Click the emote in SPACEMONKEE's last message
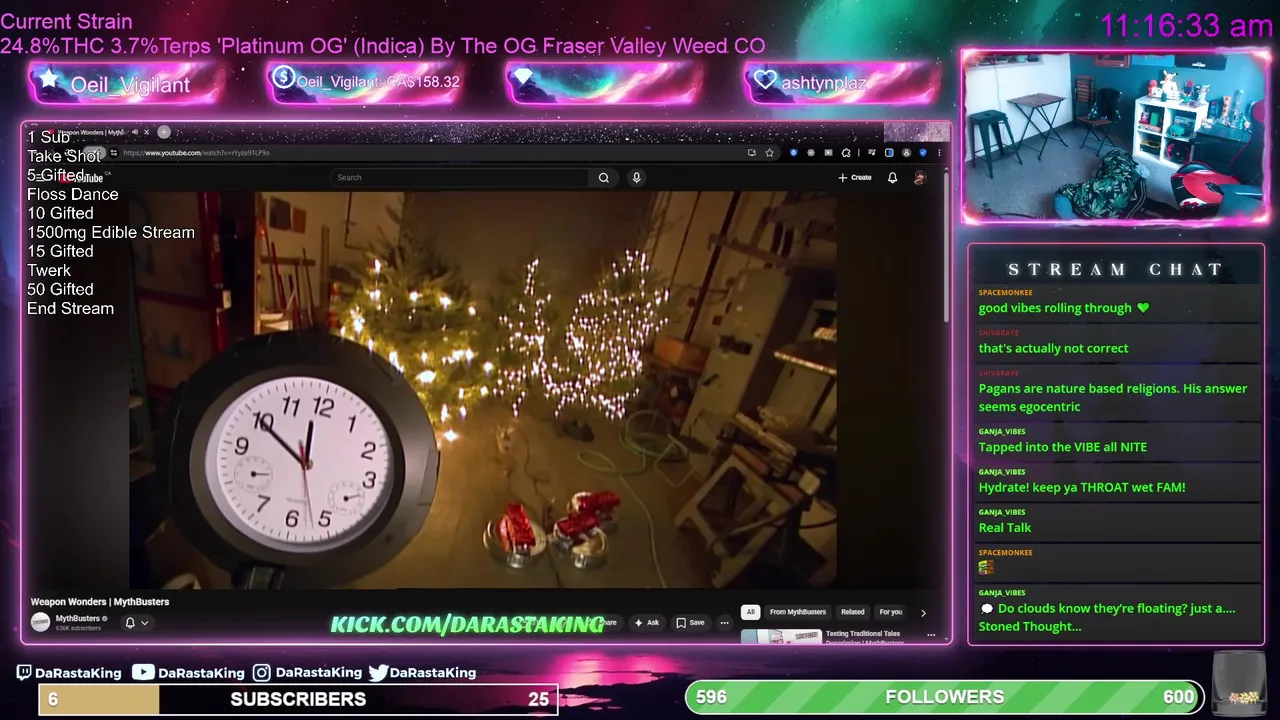The height and width of the screenshot is (720, 1280). point(986,567)
